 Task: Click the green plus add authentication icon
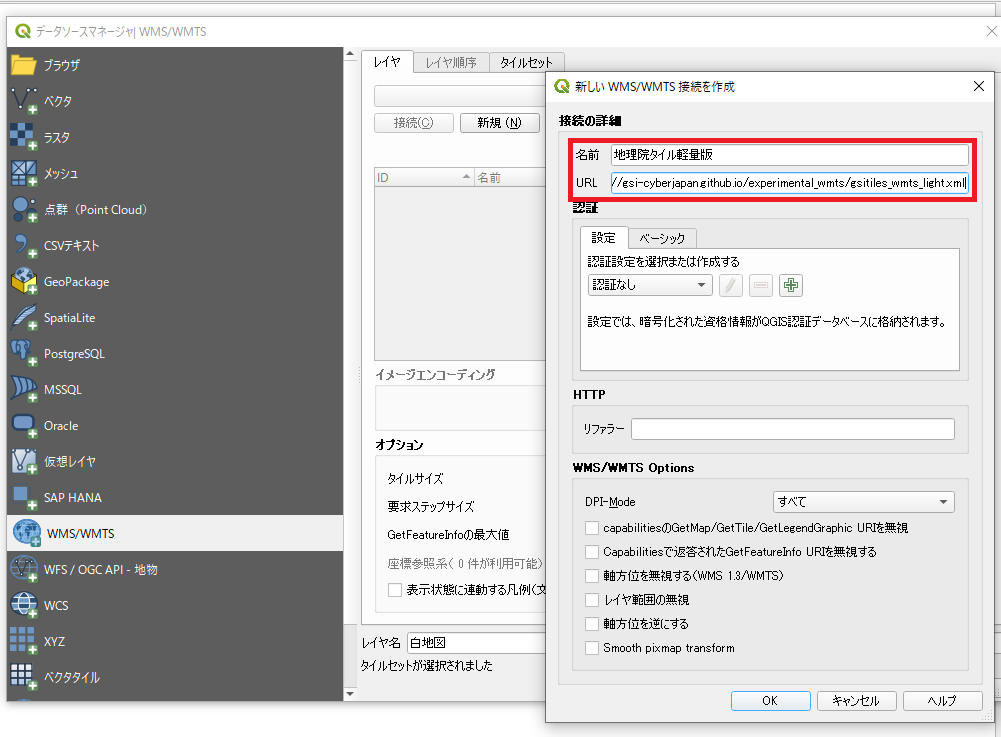(790, 285)
